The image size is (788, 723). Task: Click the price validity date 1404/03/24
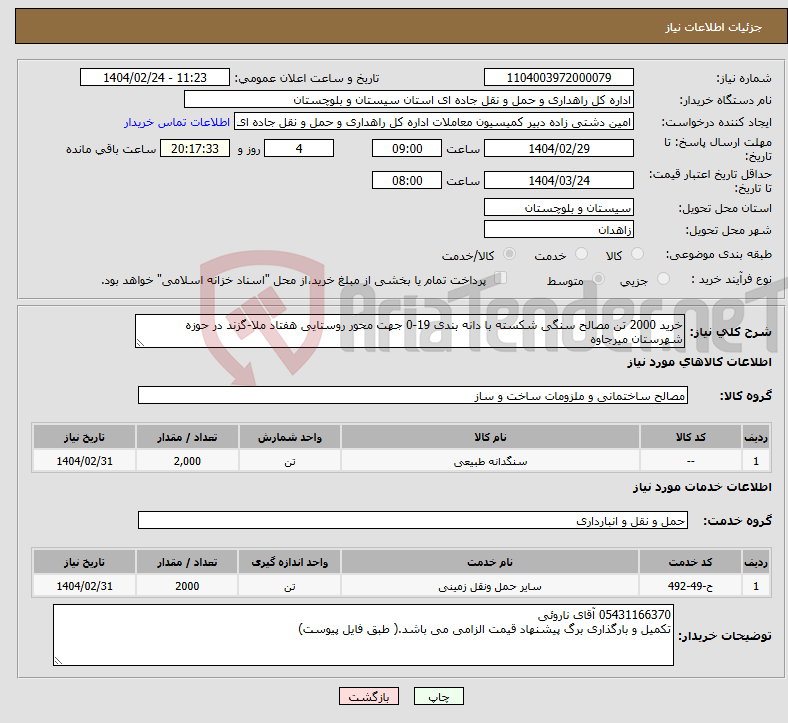pyautogui.click(x=558, y=180)
